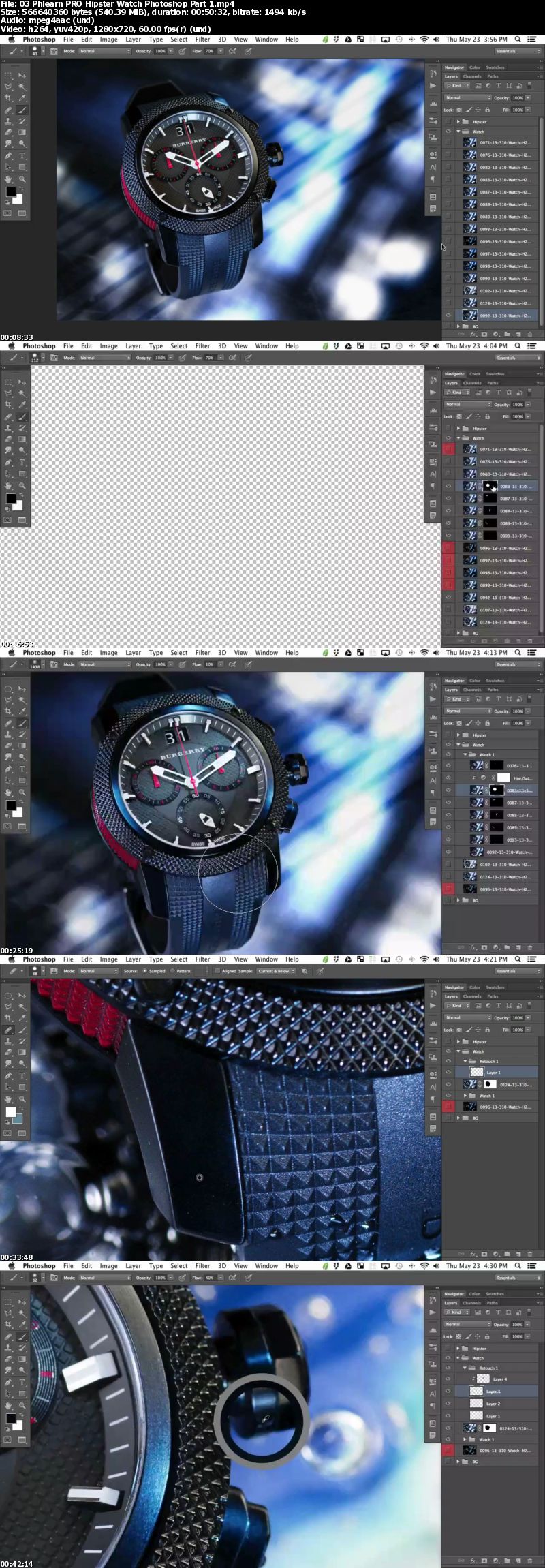
Task: Collapse the Retouch 1 group, 00:33:48 frame
Action: pos(466,1061)
